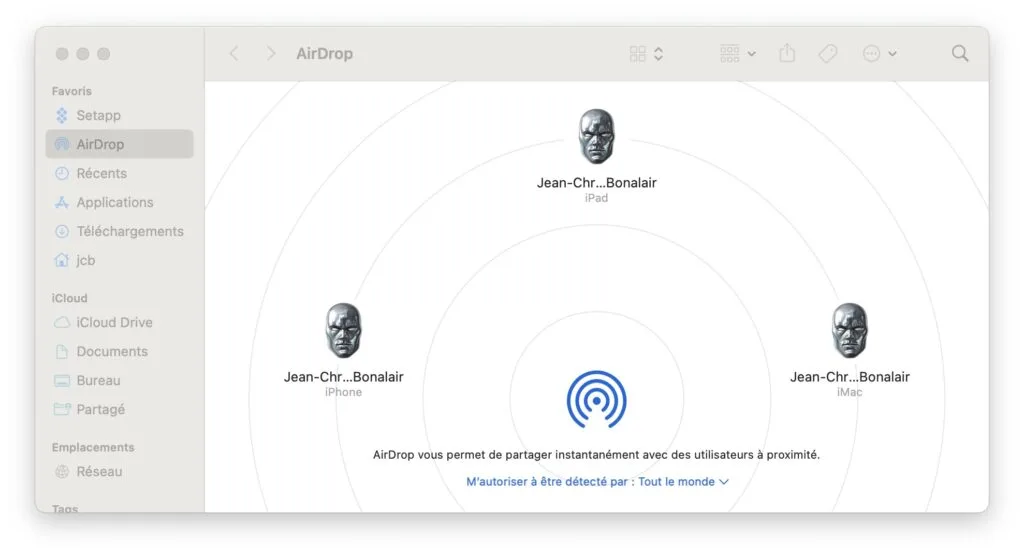Go to Téléchargements in the sidebar
This screenshot has width=1024, height=556.
coord(120,231)
